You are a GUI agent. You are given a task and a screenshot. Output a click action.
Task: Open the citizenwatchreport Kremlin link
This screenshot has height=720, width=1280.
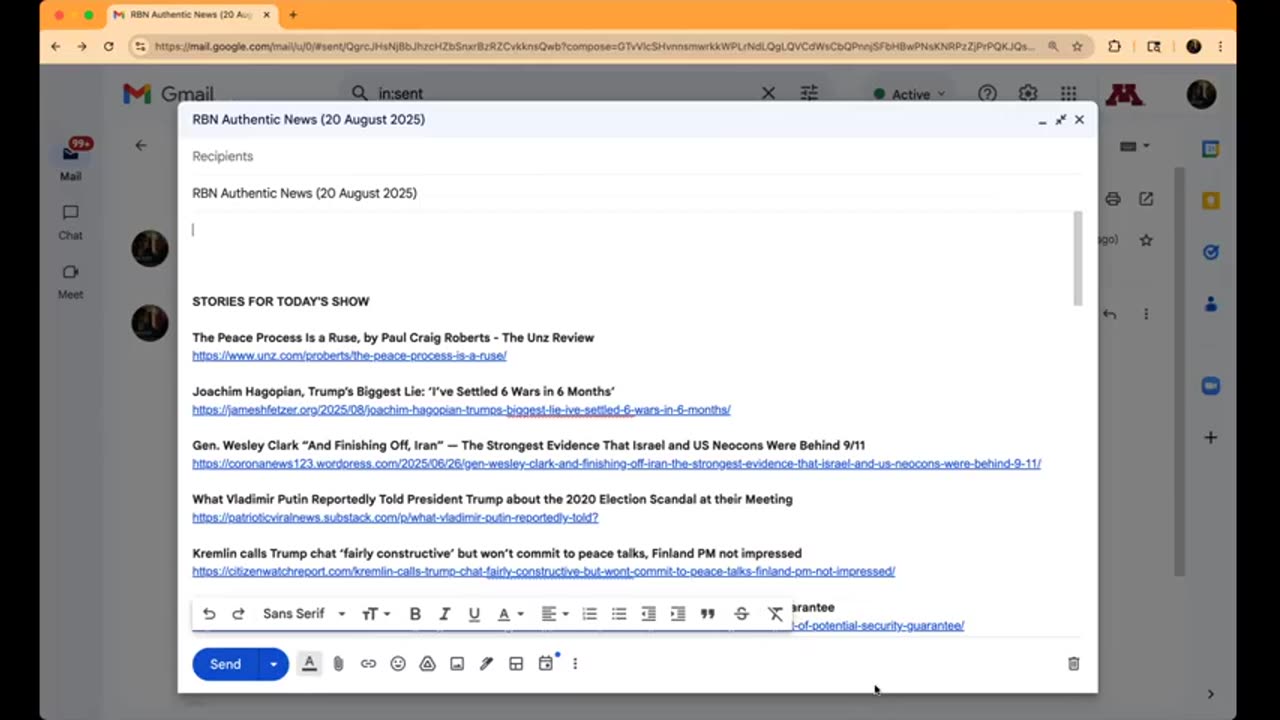(543, 572)
